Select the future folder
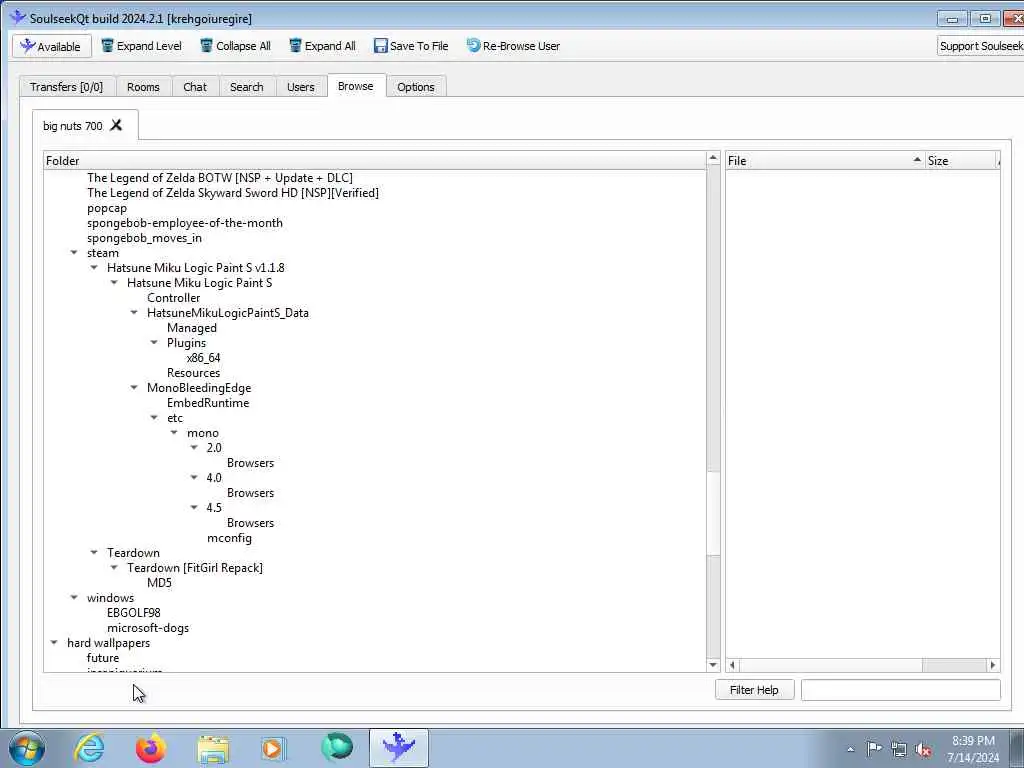This screenshot has height=768, width=1024. point(103,658)
